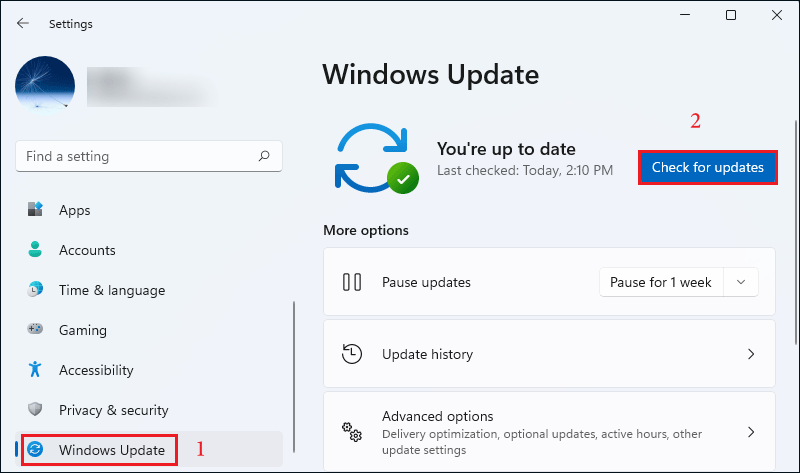Click the back arrow in Settings header
This screenshot has width=800, height=473.
pos(23,23)
